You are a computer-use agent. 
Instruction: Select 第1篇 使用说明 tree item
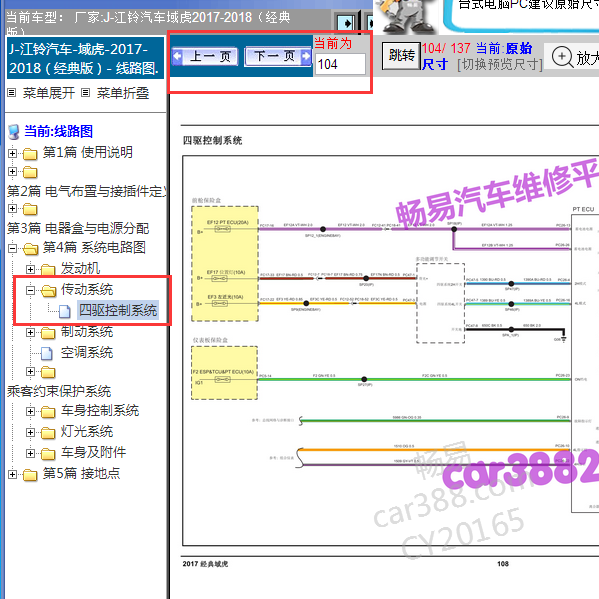pos(87,152)
